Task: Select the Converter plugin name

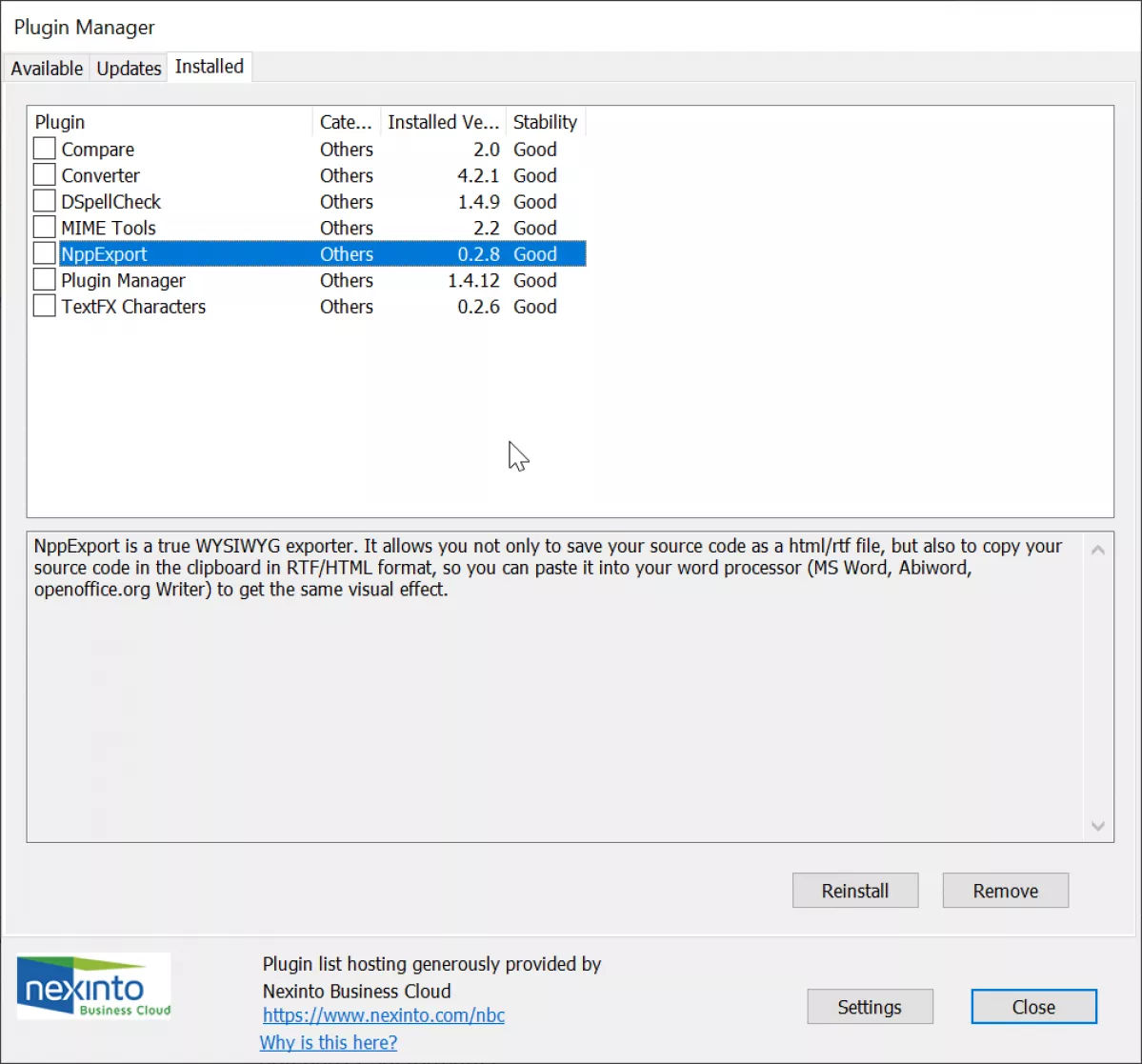Action: (x=101, y=175)
